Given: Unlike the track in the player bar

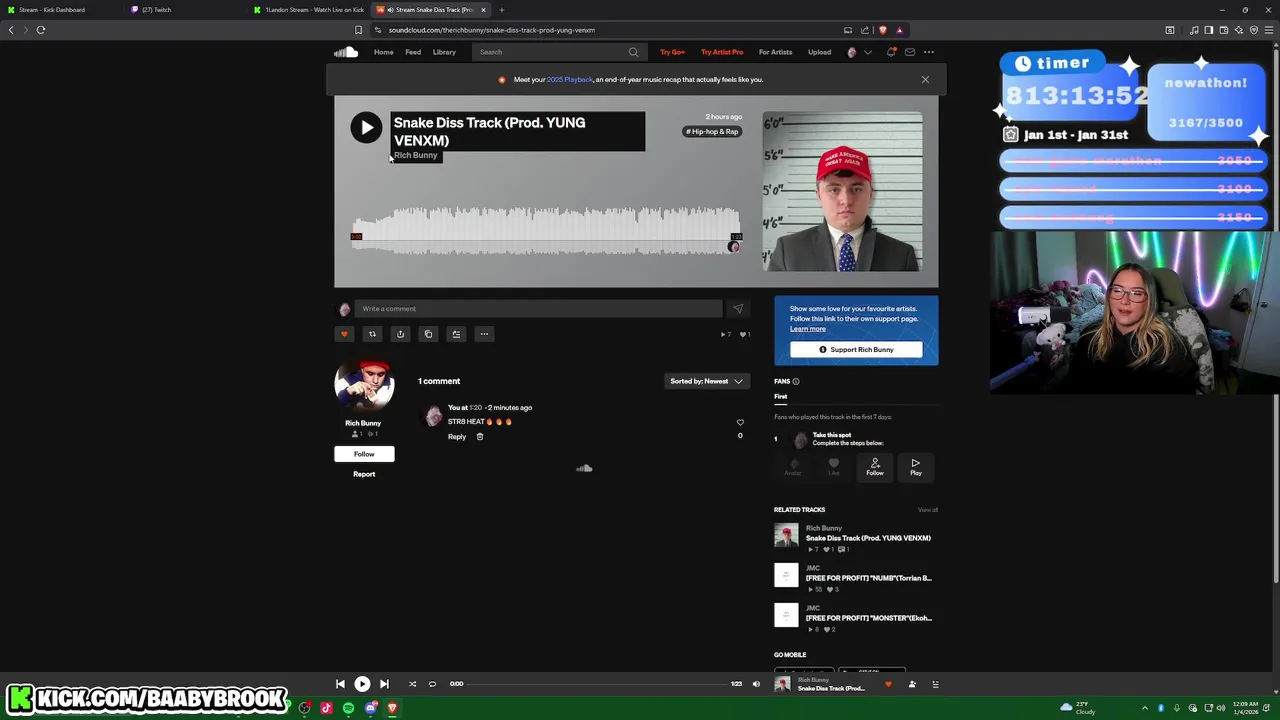Looking at the screenshot, I should pos(888,684).
